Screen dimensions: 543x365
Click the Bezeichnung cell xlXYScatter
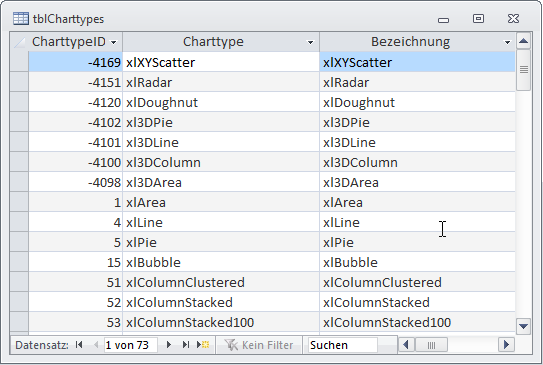click(417, 62)
